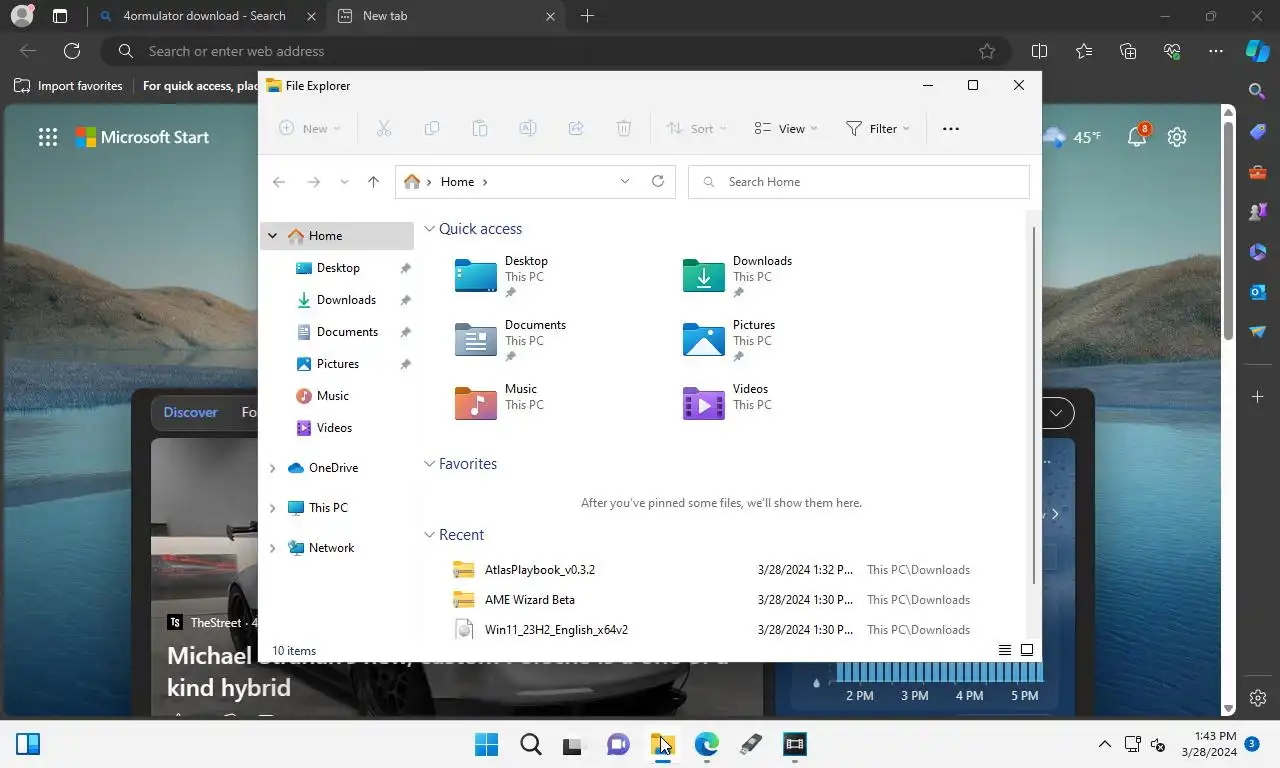Viewport: 1280px width, 768px height.
Task: Click the Cut scissors icon in File Explorer
Action: tap(383, 128)
